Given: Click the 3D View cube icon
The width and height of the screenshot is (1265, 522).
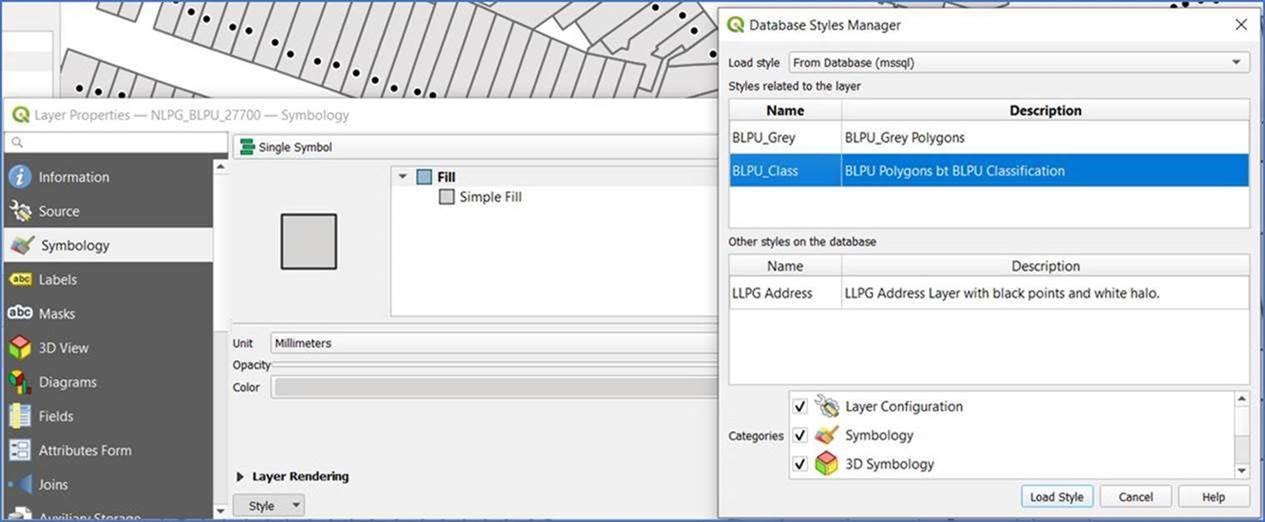Looking at the screenshot, I should 20,348.
